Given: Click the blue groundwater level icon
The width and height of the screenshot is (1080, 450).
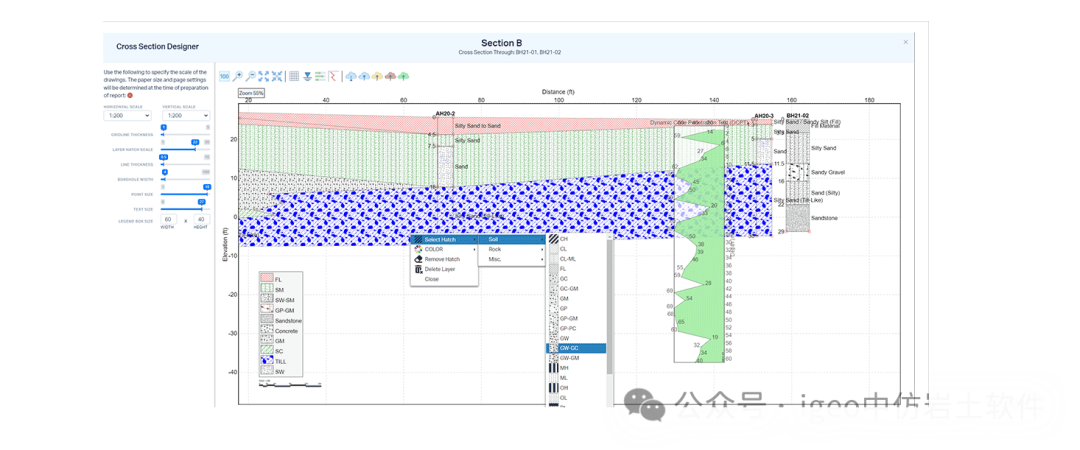Looking at the screenshot, I should pyautogui.click(x=307, y=76).
